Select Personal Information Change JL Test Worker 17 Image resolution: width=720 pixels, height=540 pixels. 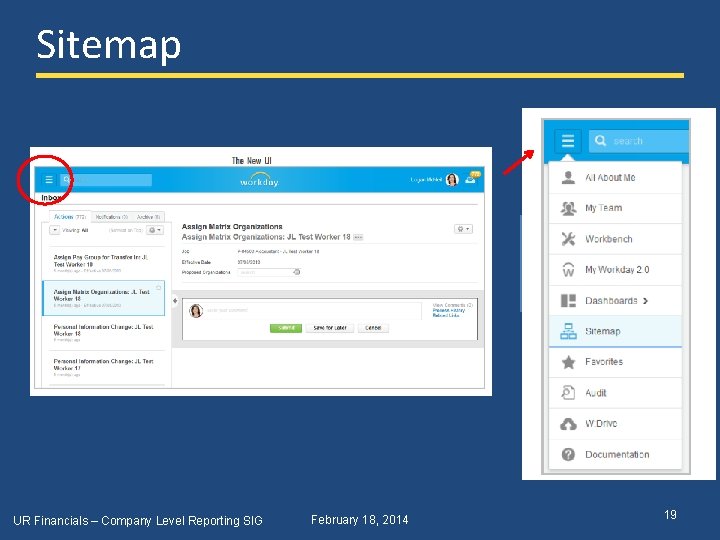coord(103,368)
